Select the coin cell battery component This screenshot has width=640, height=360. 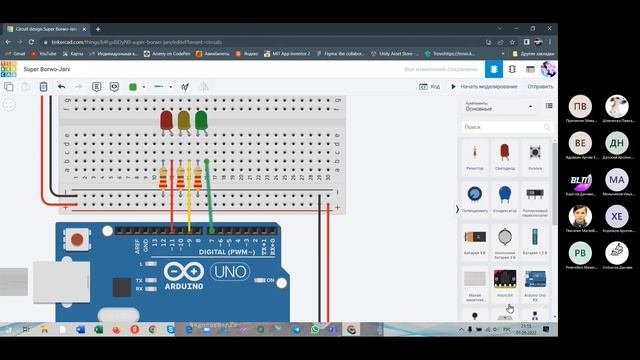[x=505, y=242]
